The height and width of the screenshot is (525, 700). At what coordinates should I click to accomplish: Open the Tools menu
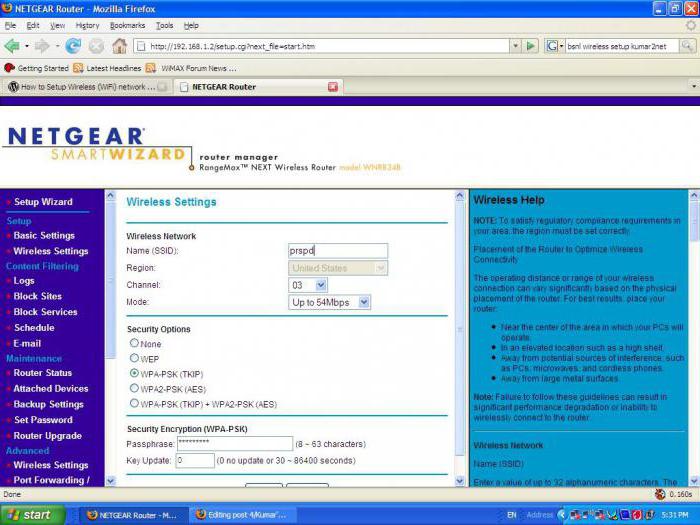coord(164,25)
